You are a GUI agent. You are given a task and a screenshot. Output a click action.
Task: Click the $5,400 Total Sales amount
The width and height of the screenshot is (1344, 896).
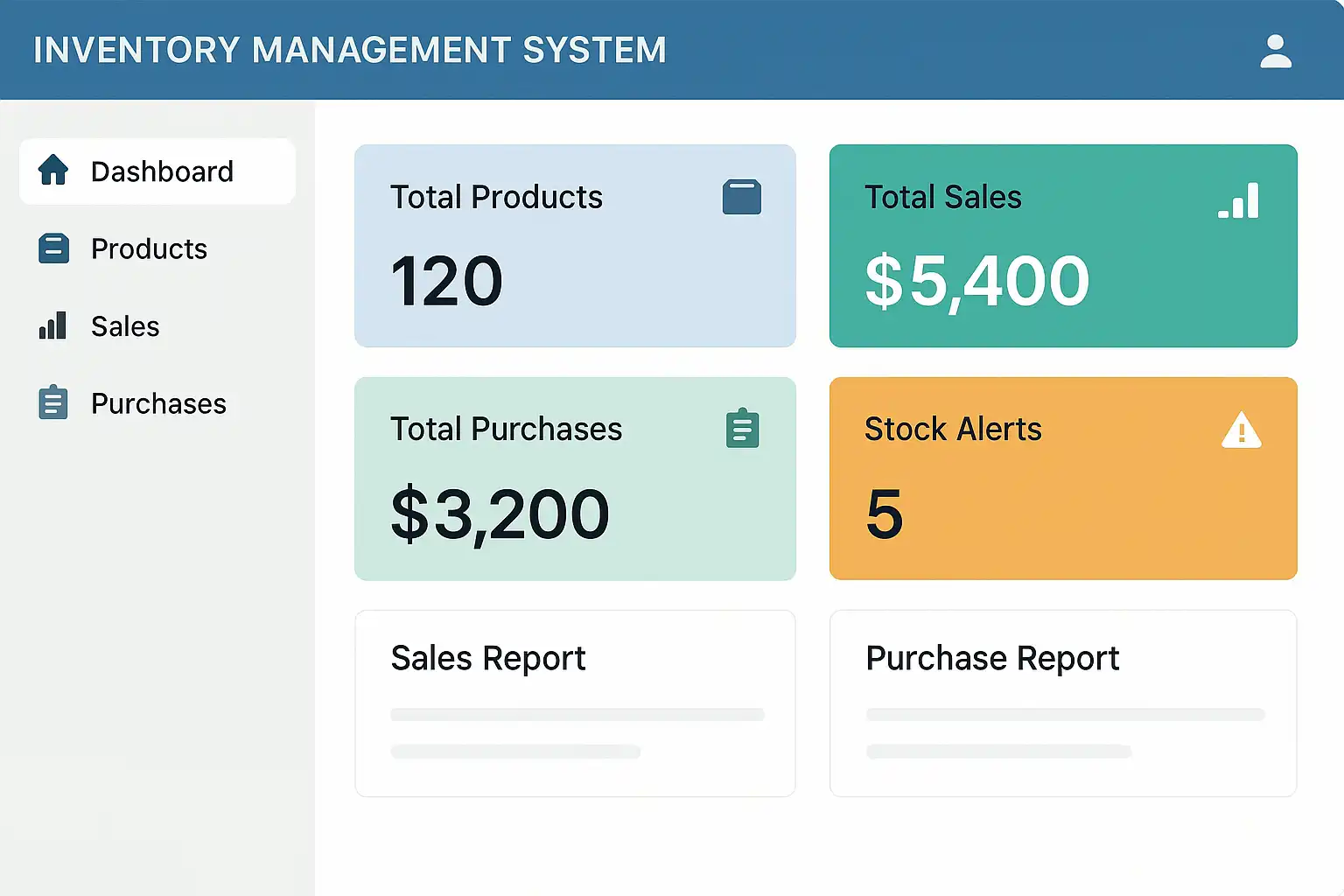click(977, 282)
